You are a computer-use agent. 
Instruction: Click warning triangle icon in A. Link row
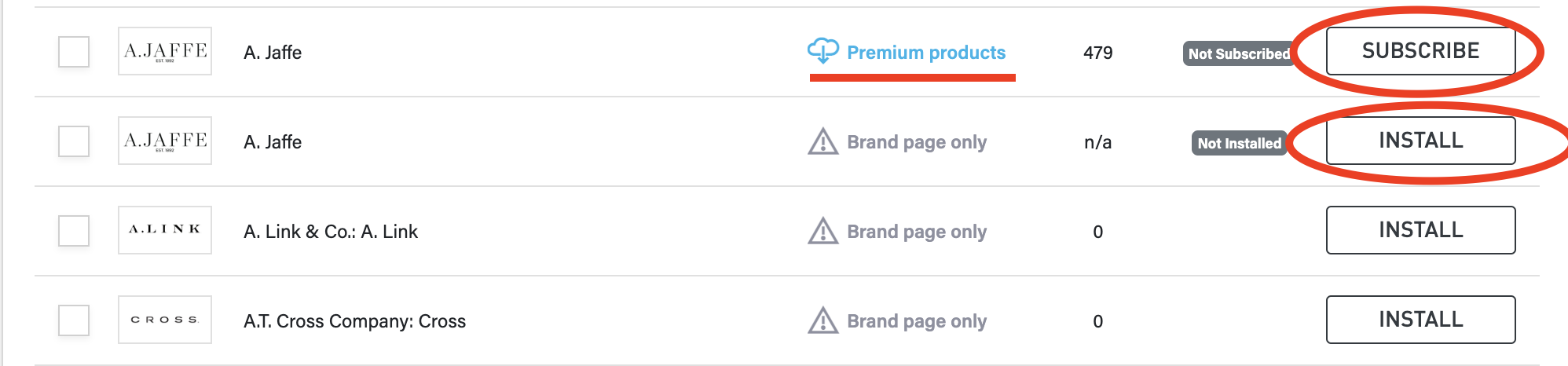822,232
